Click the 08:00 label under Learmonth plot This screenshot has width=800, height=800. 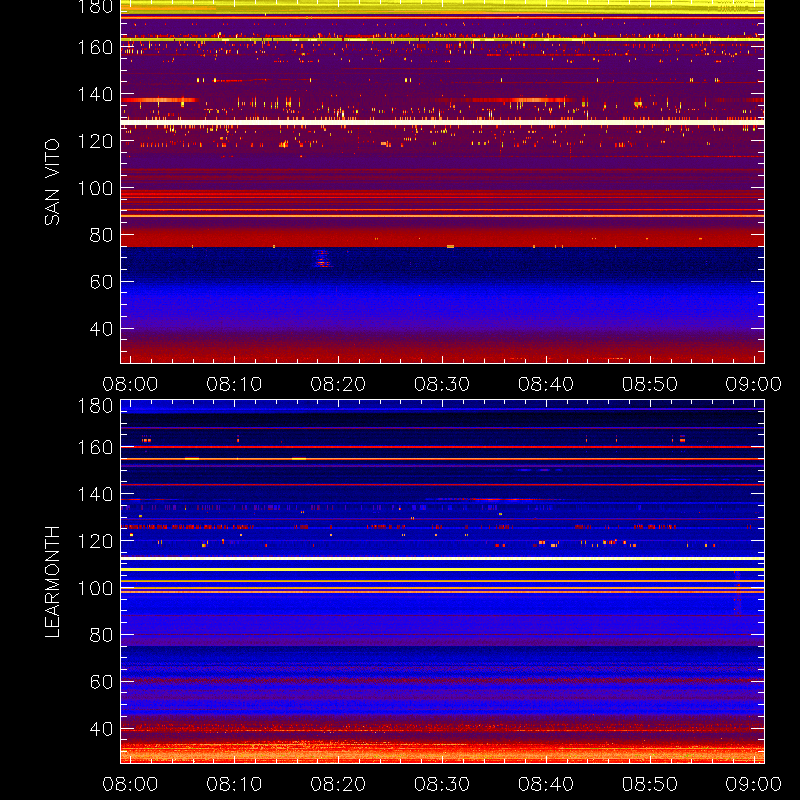coord(130,784)
